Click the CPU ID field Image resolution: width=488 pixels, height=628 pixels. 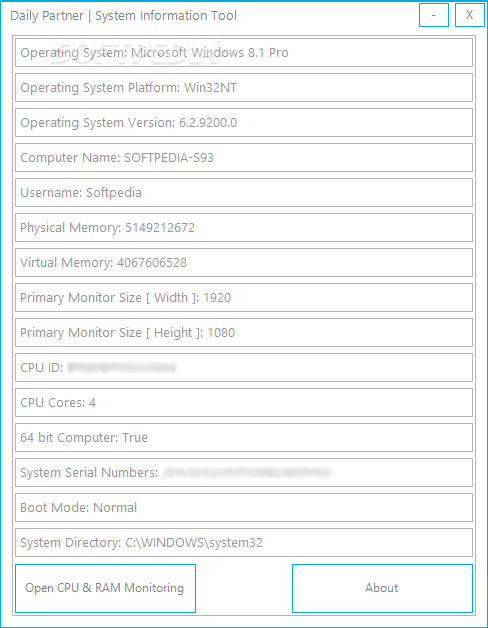point(244,367)
